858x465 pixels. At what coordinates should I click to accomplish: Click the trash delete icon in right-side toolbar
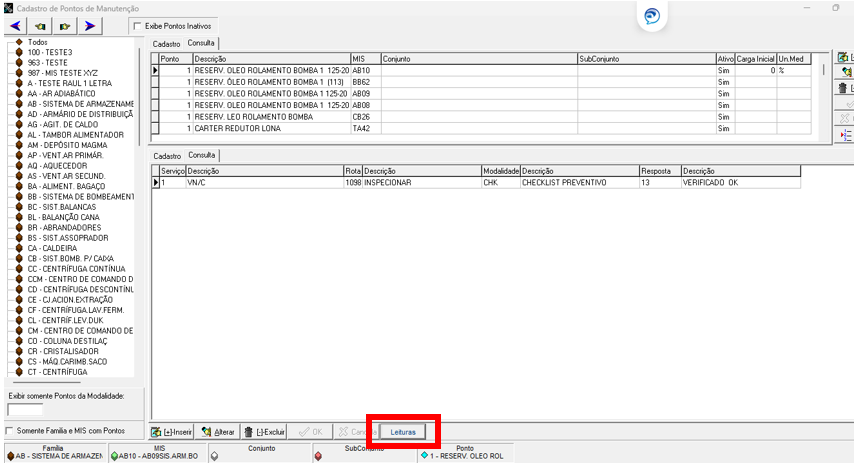point(843,88)
